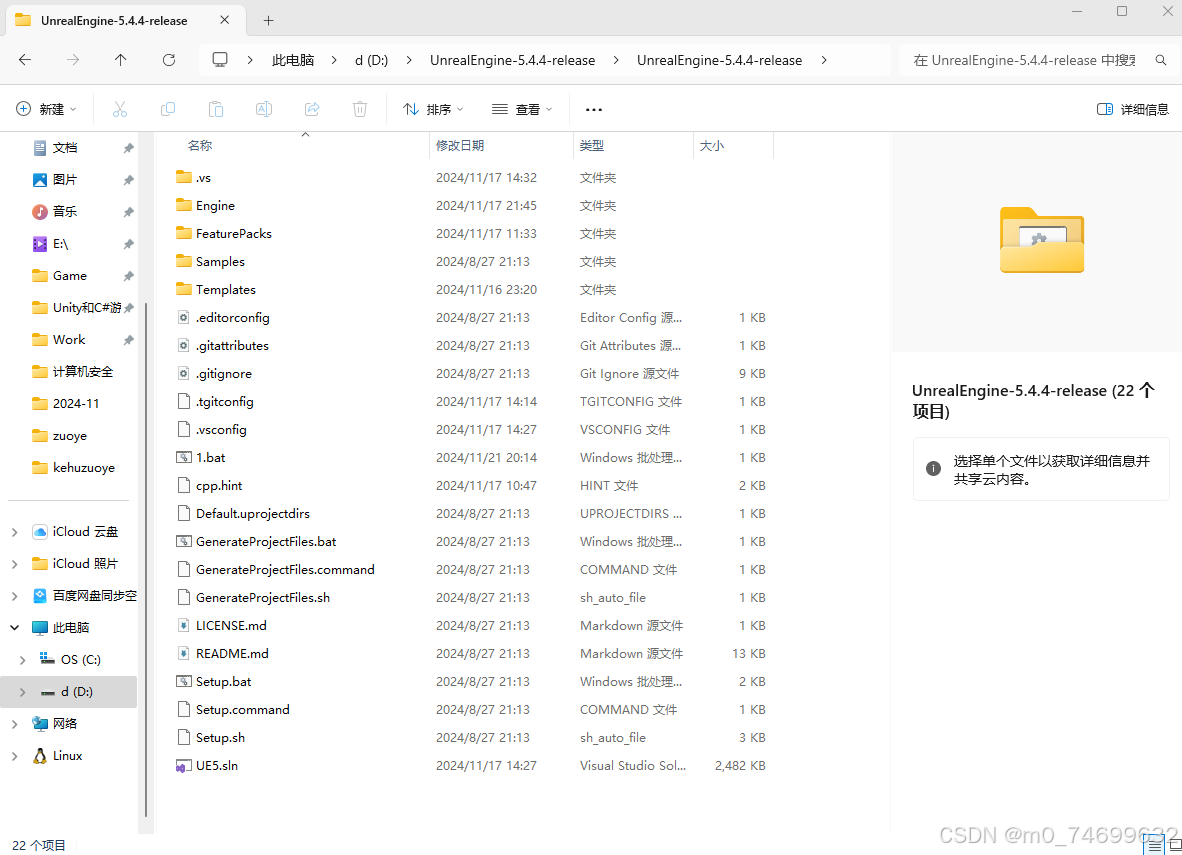1182x855 pixels.
Task: Expand the 网络 tree node
Action: tap(14, 724)
